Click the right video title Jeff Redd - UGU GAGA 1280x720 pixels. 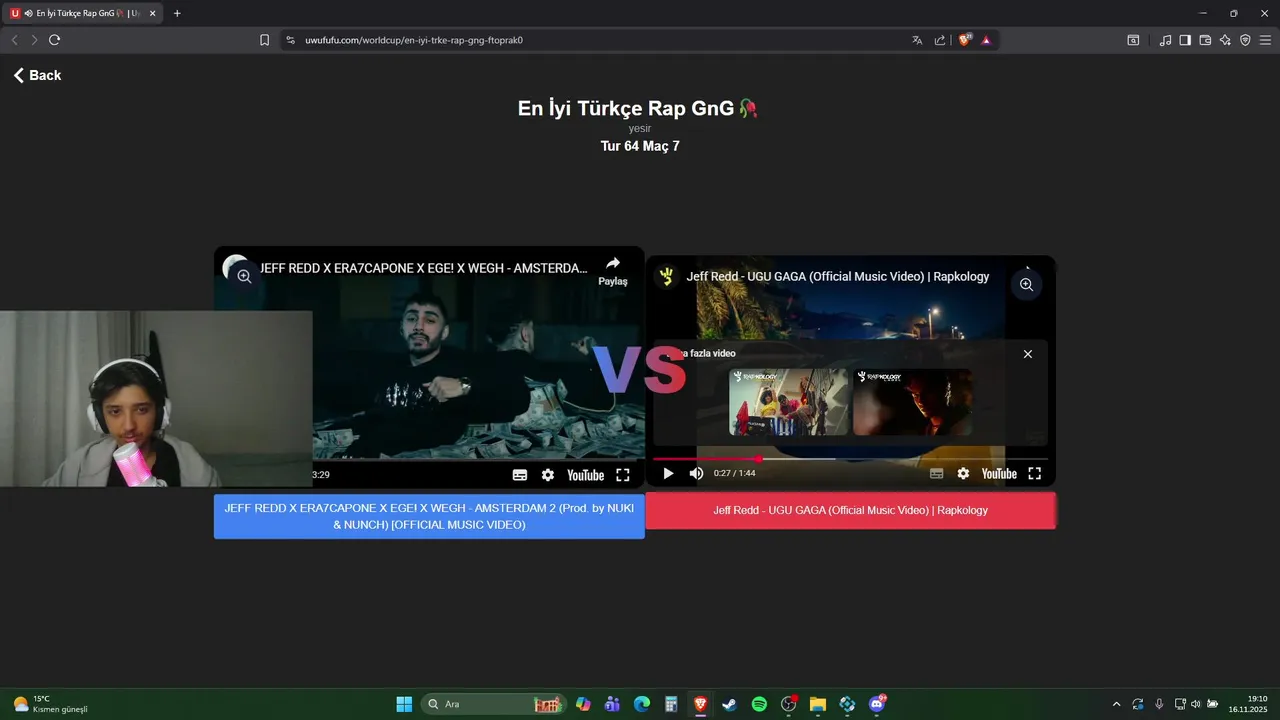click(x=838, y=276)
